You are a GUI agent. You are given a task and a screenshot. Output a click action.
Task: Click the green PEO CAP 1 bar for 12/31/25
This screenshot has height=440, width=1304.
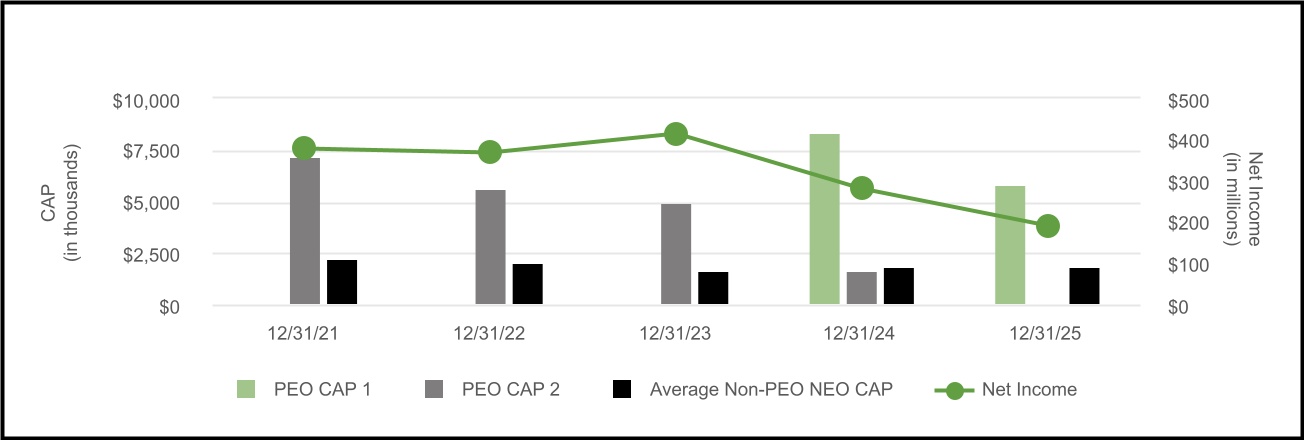click(x=1010, y=245)
